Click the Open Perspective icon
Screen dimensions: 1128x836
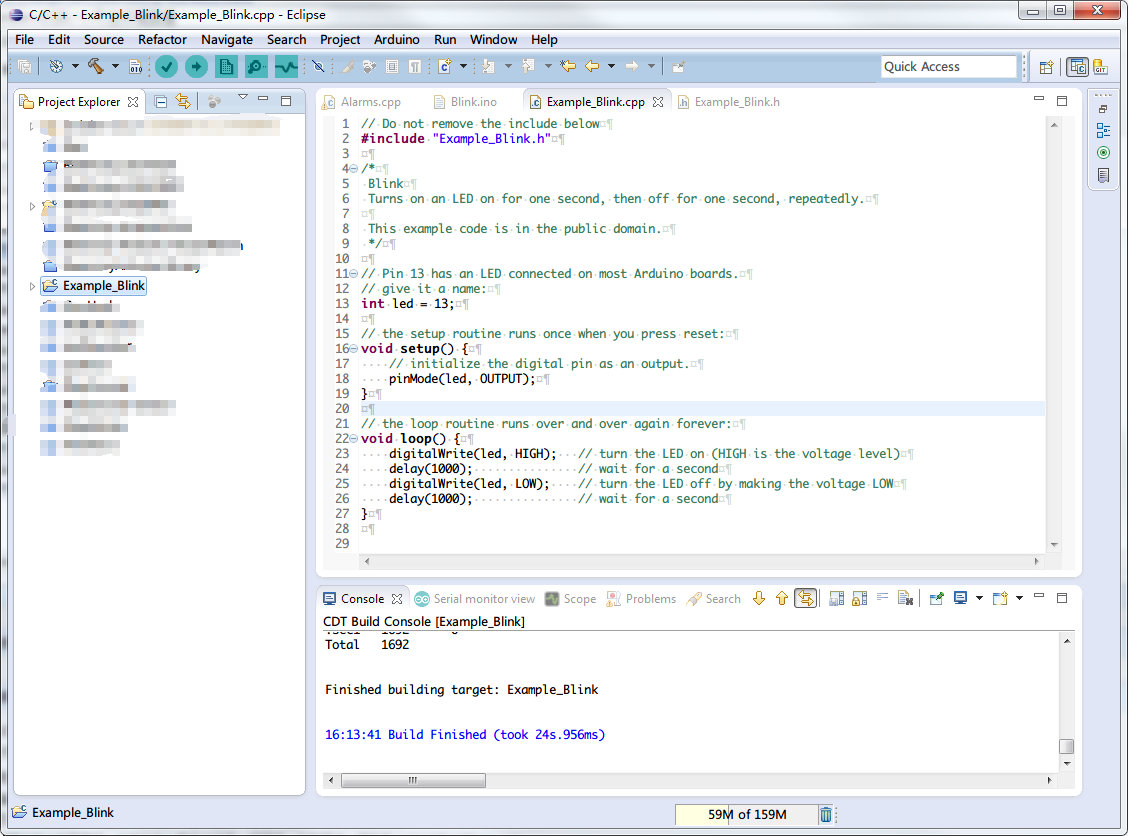click(1047, 67)
